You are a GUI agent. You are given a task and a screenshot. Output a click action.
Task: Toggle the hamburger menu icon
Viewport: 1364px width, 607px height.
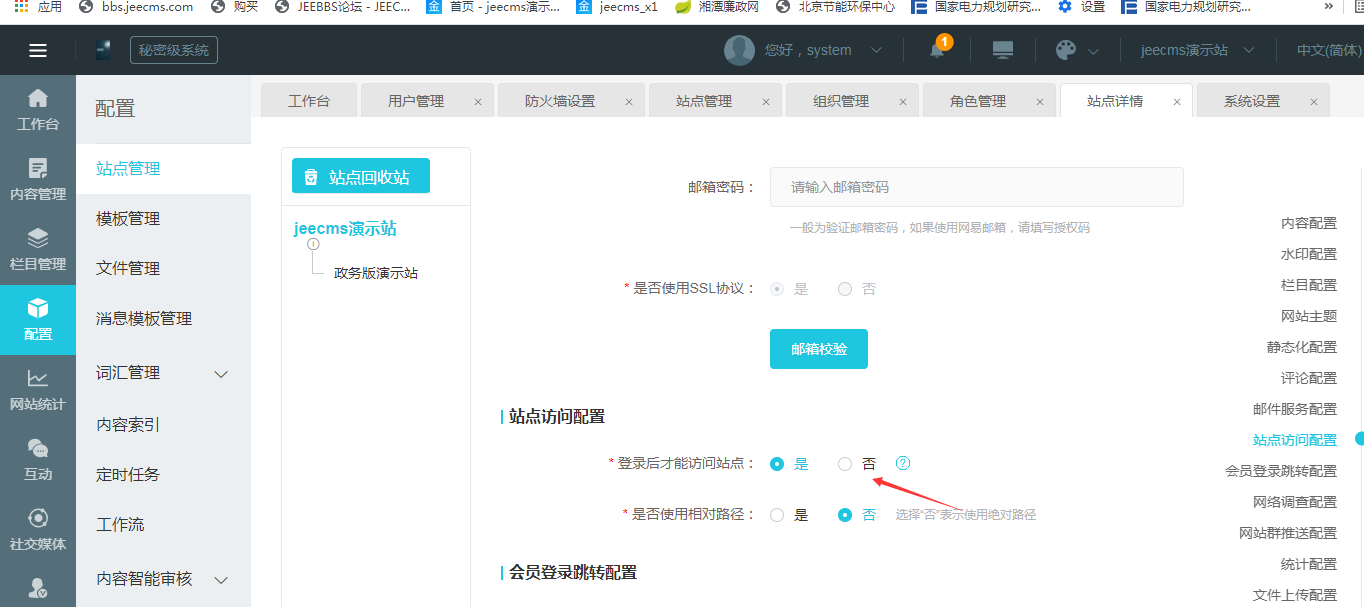(x=38, y=50)
